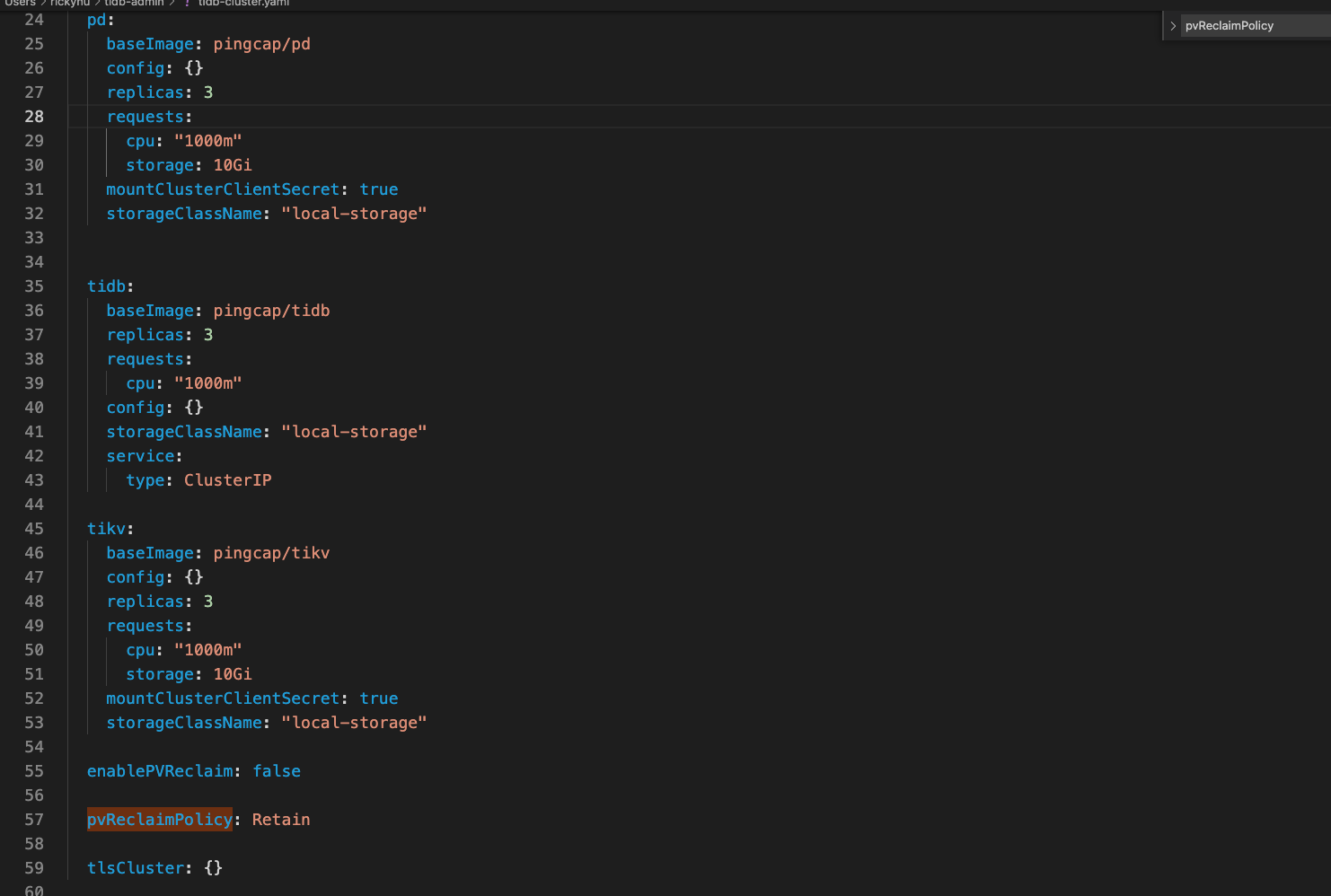Image resolution: width=1331 pixels, height=896 pixels.
Task: Click the '10Gi' value on line 30
Action: pyautogui.click(x=233, y=165)
